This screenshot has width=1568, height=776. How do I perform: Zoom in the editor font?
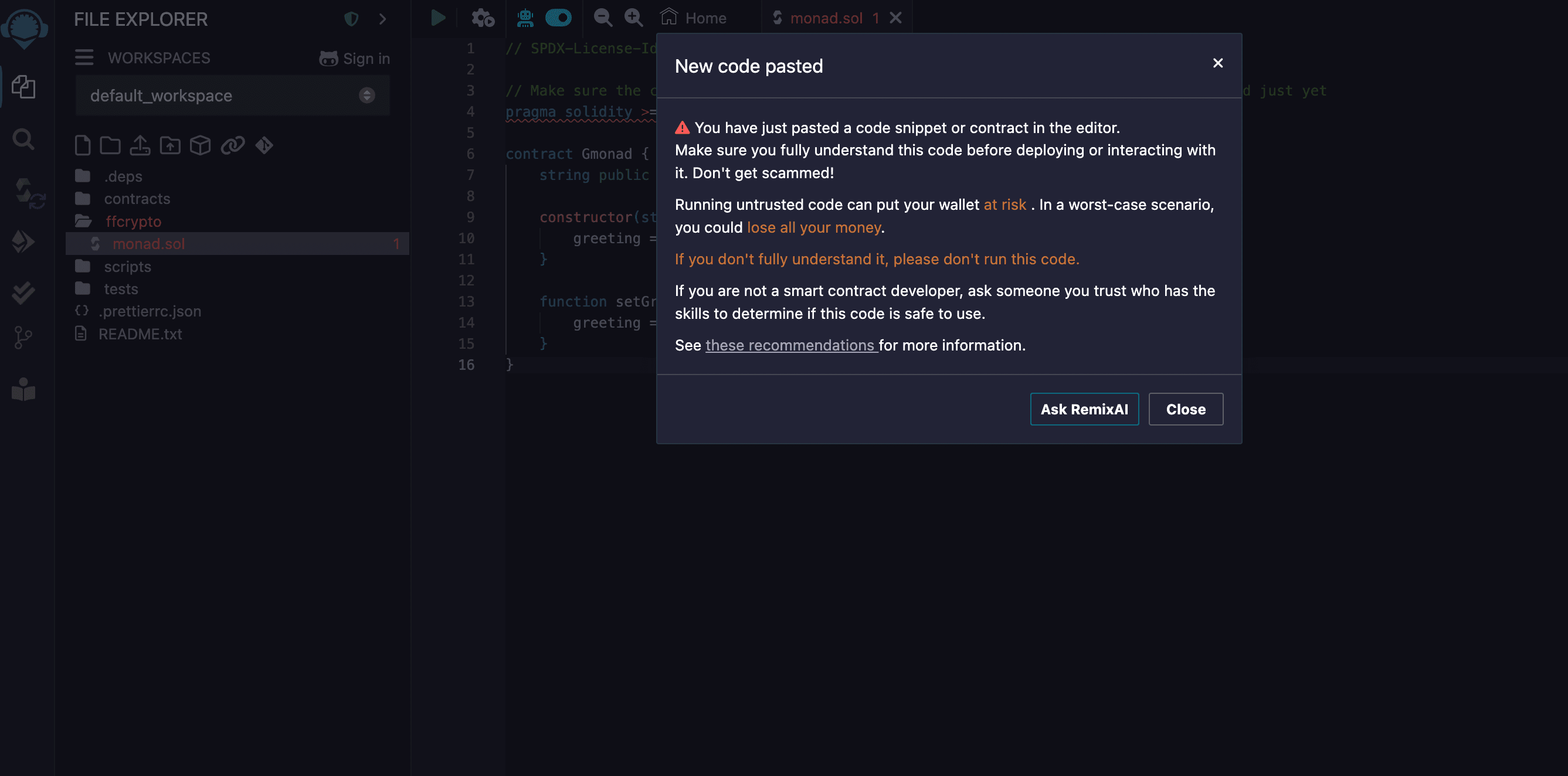pos(633,18)
